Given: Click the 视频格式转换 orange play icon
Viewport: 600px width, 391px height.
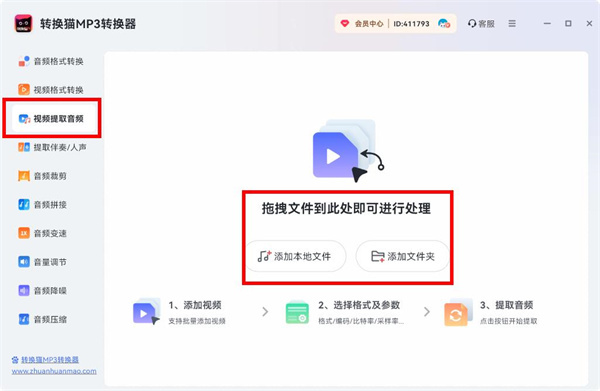Looking at the screenshot, I should pyautogui.click(x=24, y=90).
